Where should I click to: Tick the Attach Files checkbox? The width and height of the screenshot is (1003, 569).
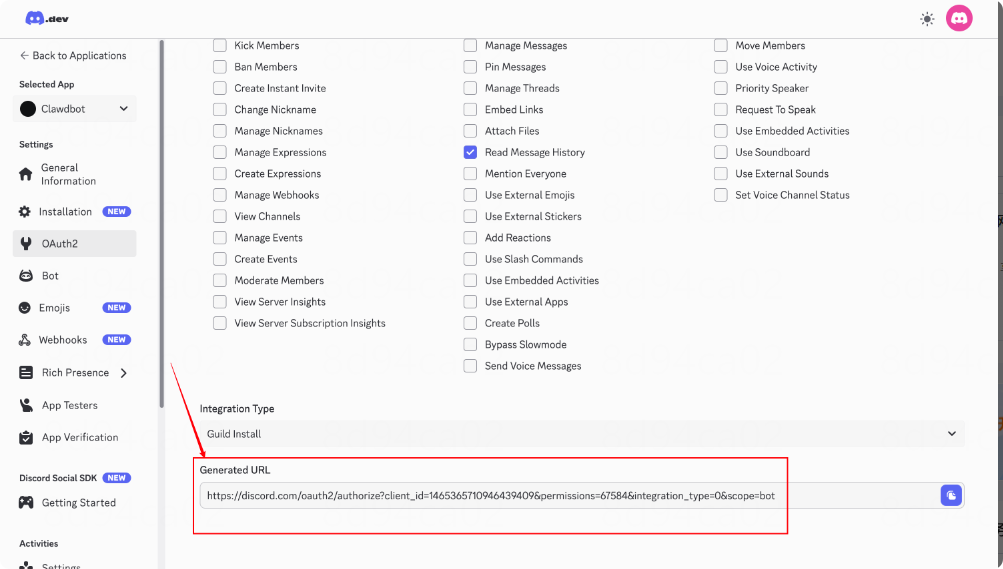coord(470,130)
